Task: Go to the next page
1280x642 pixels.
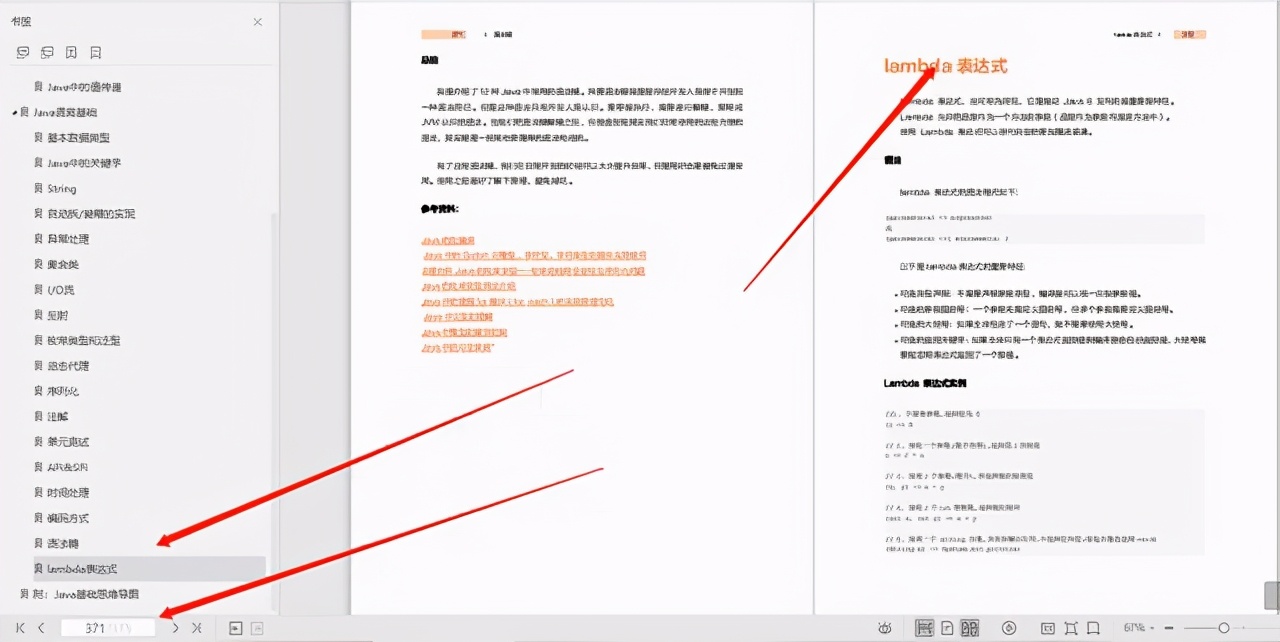Action: pyautogui.click(x=176, y=628)
